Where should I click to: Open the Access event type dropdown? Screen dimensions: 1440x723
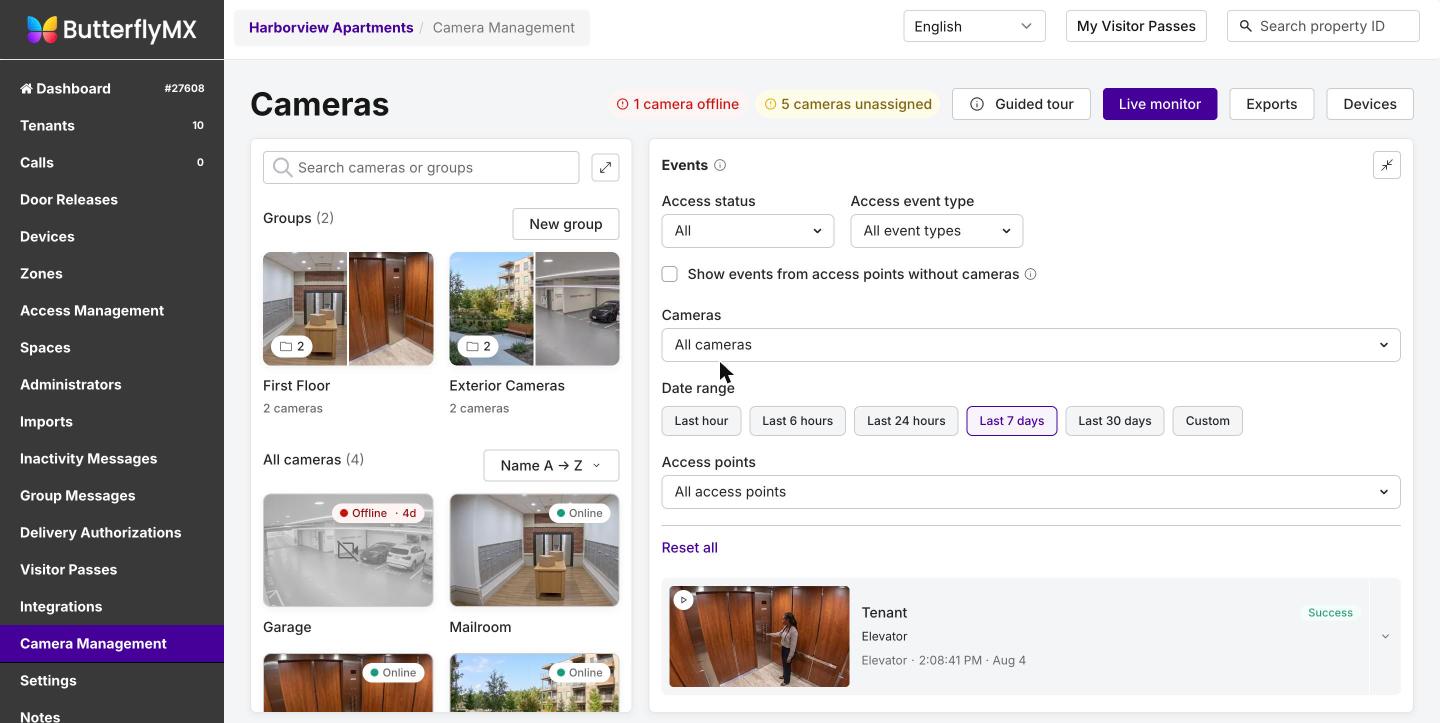point(937,231)
